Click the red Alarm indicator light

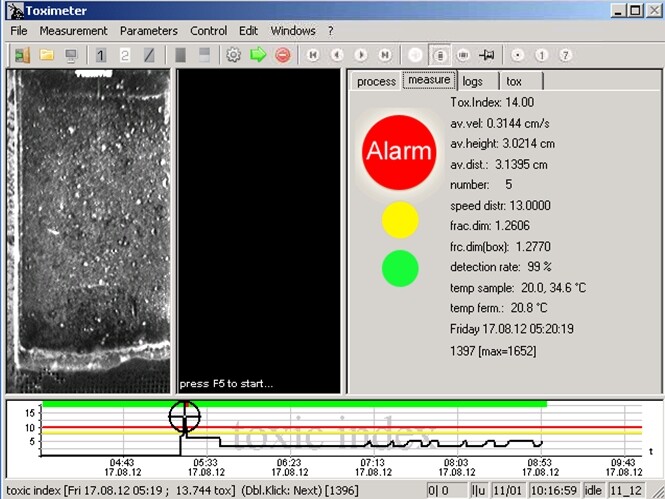coord(399,152)
